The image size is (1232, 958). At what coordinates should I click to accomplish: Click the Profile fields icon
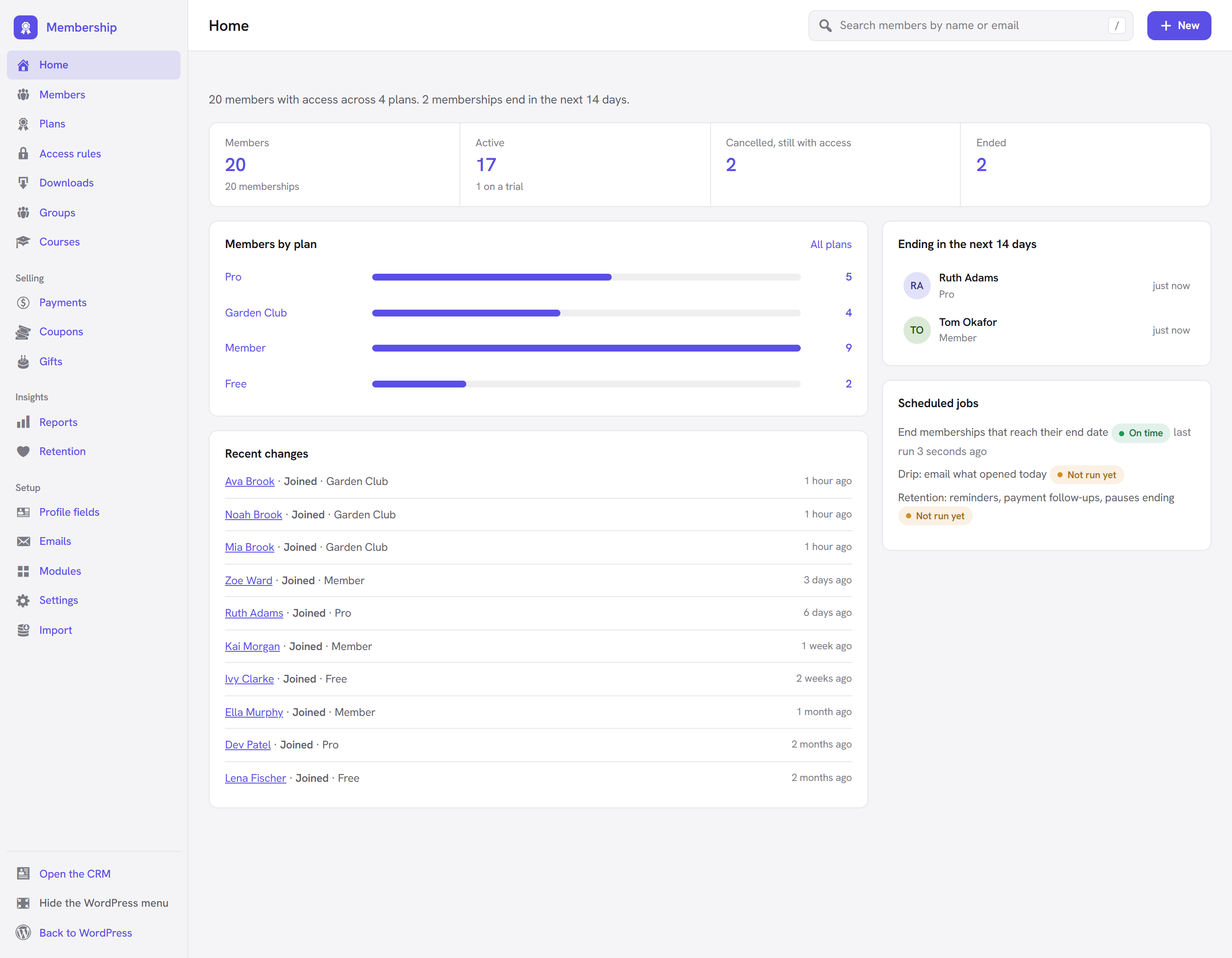point(23,512)
